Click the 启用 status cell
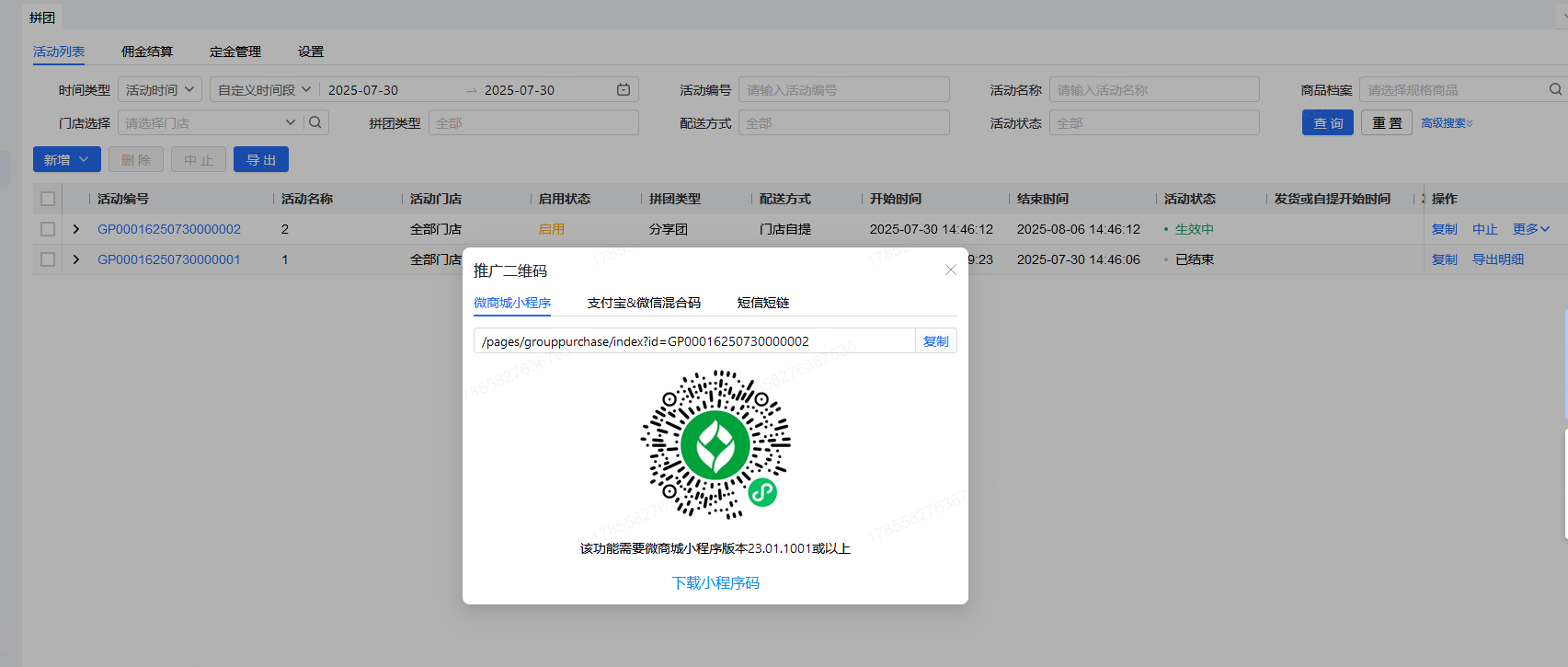 (552, 229)
